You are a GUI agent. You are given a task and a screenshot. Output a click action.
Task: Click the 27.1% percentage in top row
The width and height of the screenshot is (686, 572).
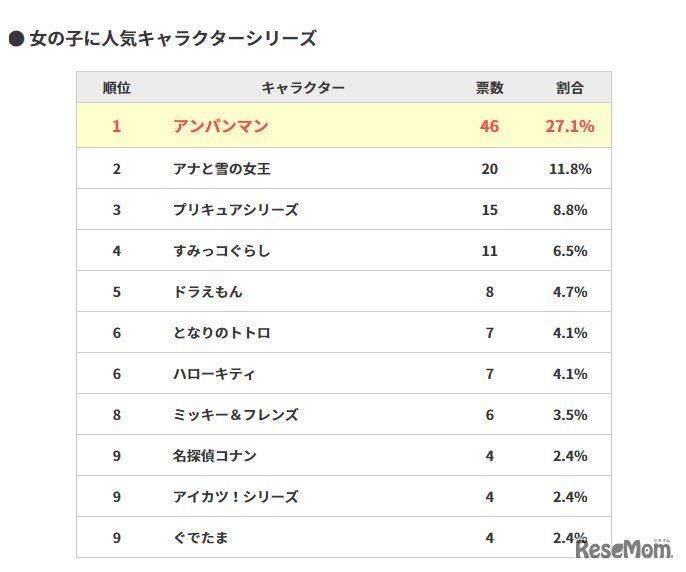570,126
